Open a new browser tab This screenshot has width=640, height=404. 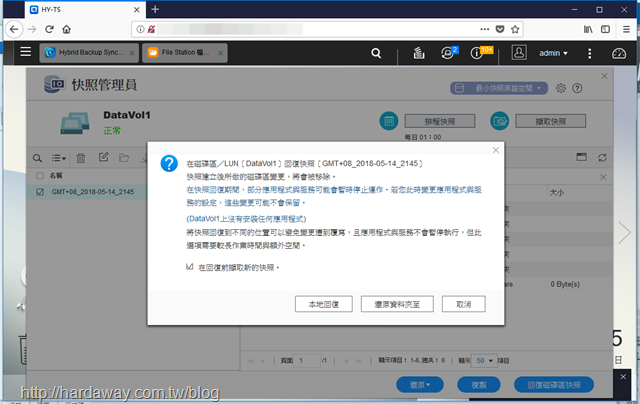click(155, 9)
